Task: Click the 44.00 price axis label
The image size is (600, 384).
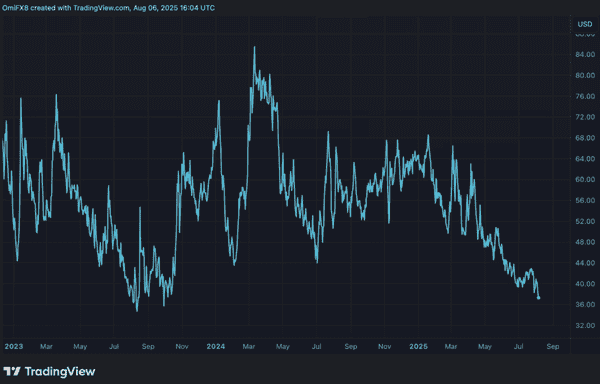Action: (585, 263)
